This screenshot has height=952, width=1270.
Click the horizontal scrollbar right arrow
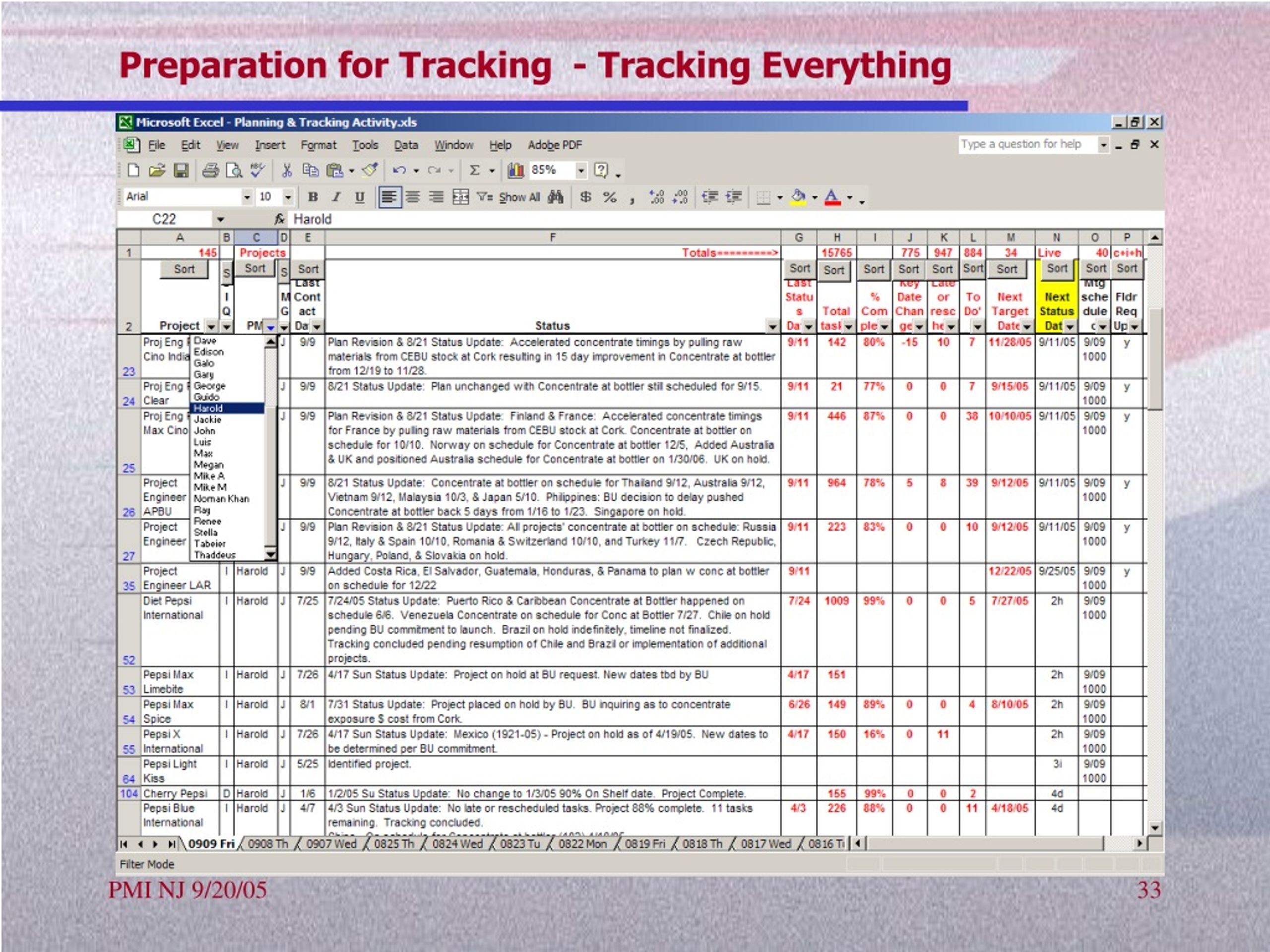tap(1140, 843)
